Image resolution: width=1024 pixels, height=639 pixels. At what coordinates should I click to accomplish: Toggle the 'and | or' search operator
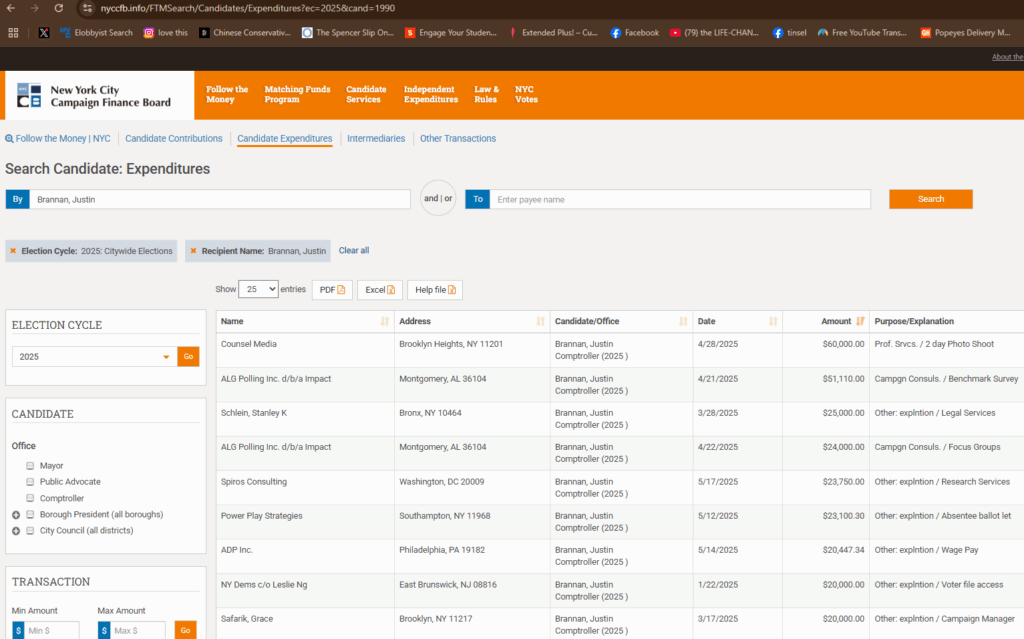tap(438, 199)
